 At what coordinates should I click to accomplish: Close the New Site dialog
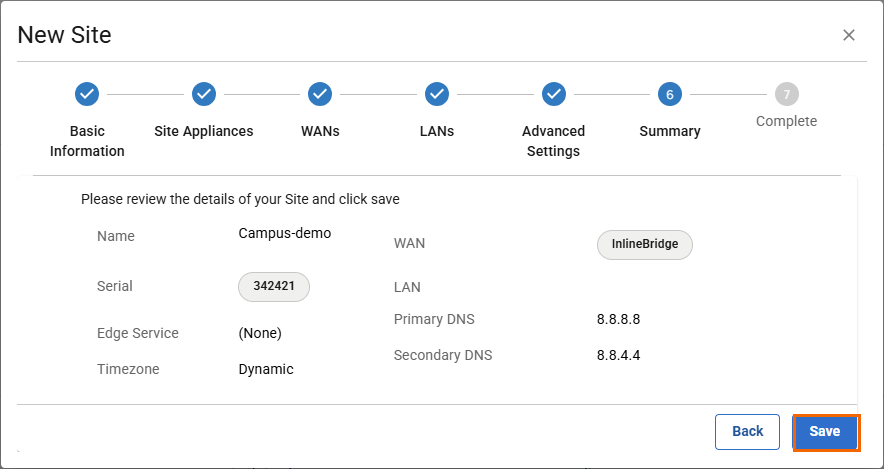pyautogui.click(x=849, y=35)
